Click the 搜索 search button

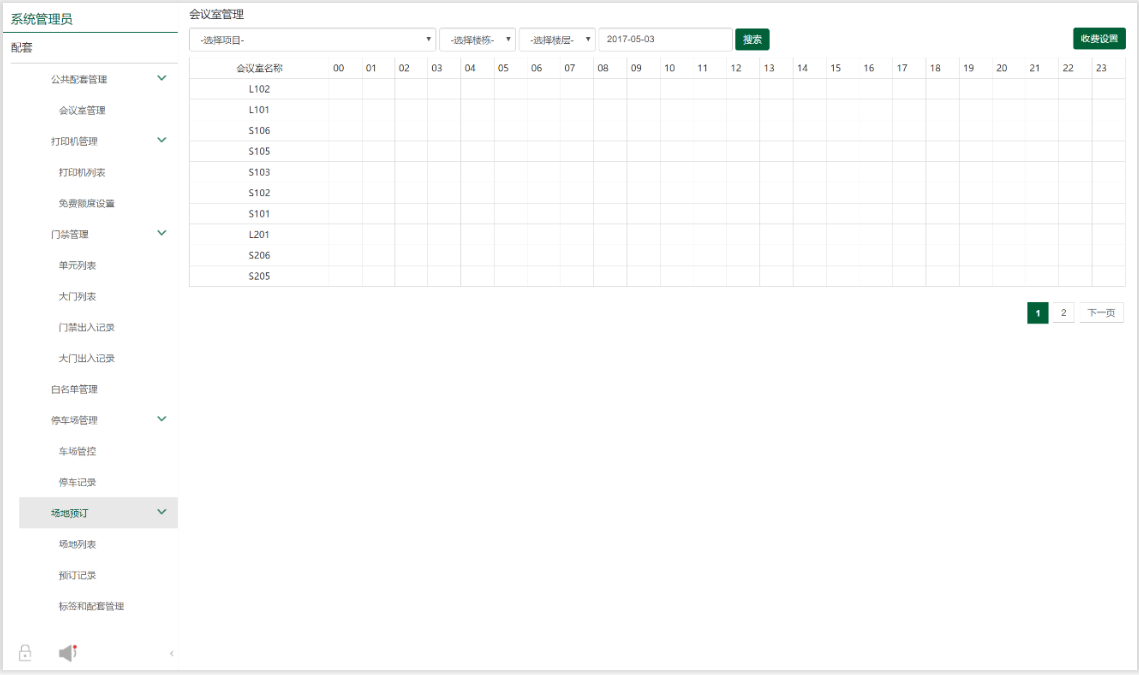(752, 39)
